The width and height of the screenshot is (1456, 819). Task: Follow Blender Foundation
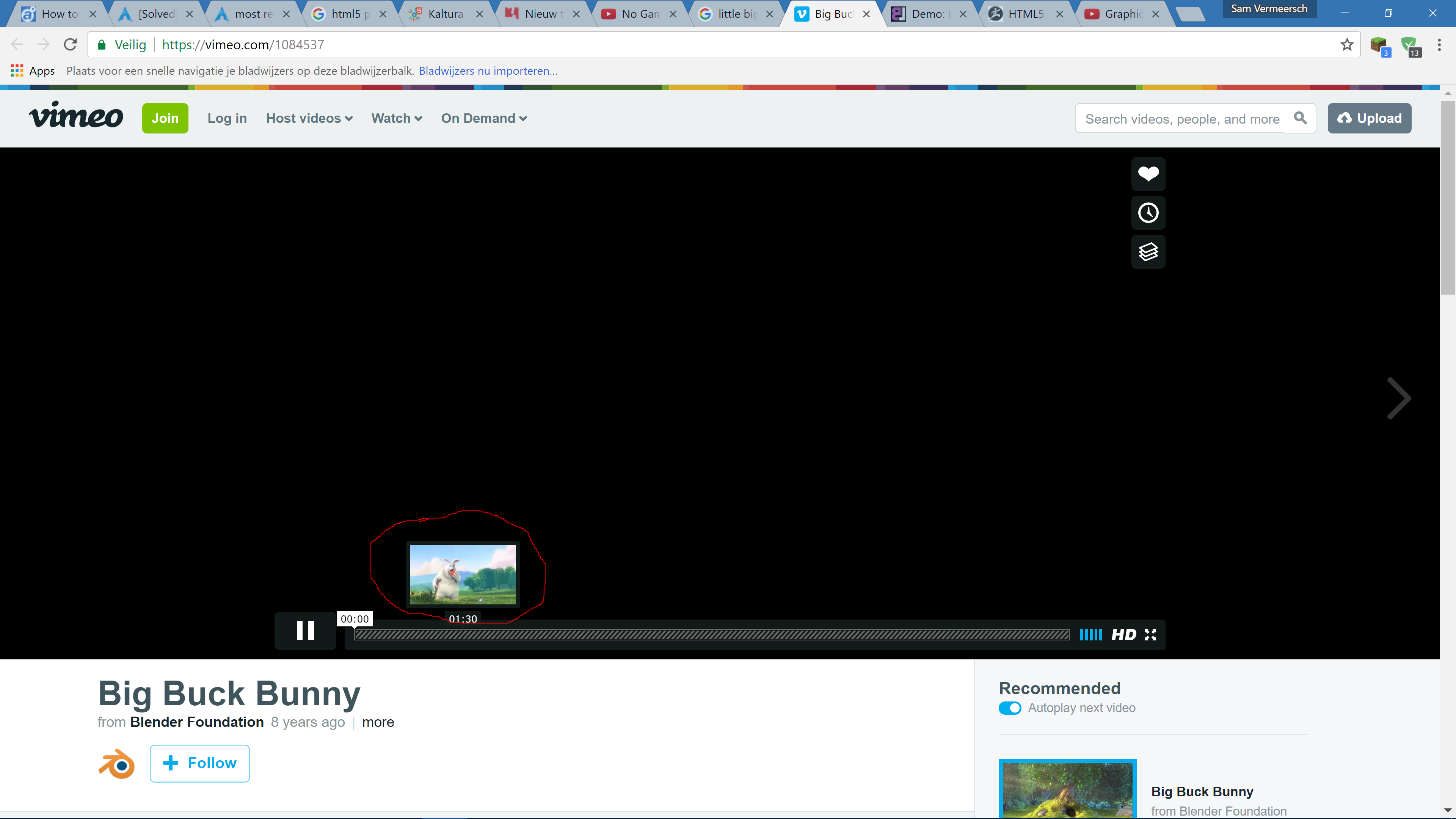199,763
